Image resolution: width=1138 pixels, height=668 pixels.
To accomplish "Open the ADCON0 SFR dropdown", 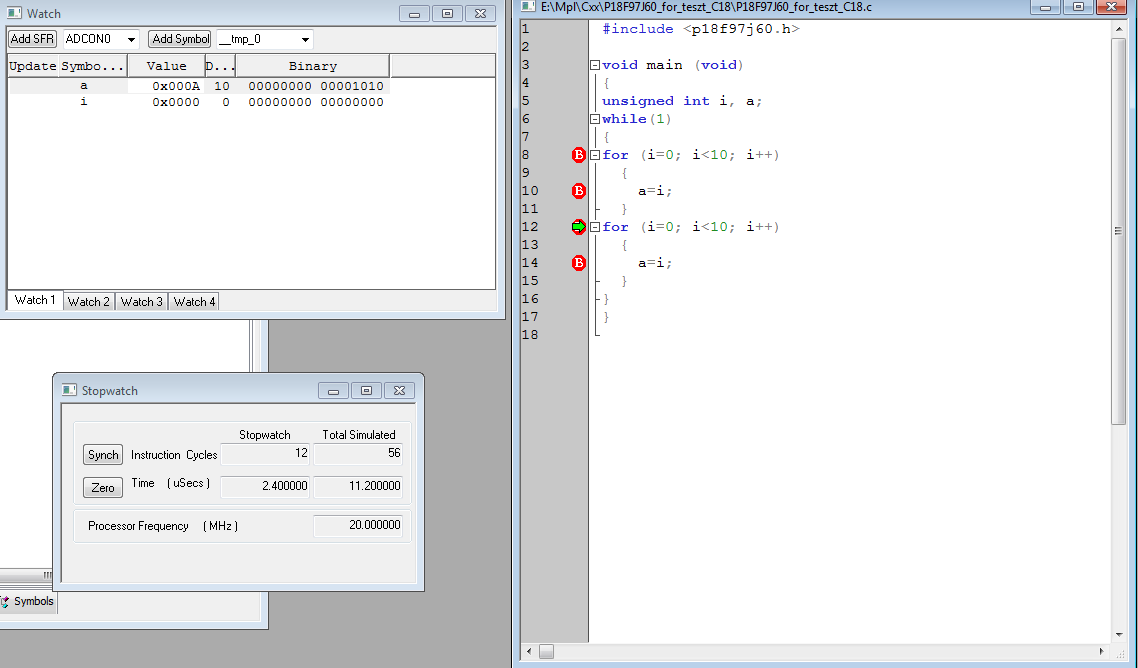I will pos(131,39).
